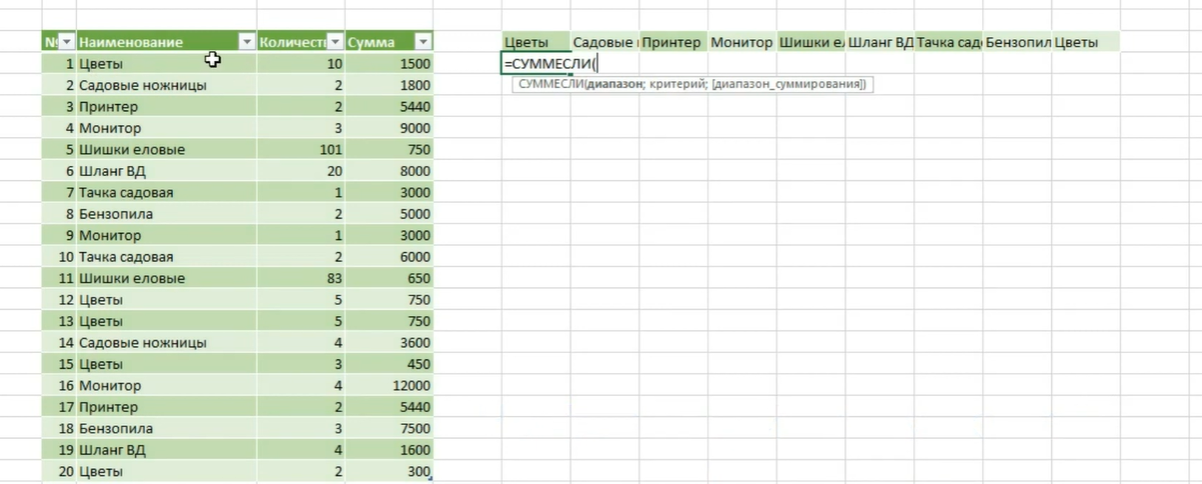Image resolution: width=1202 pixels, height=484 pixels.
Task: Select the Шишки еловые cell in row 5
Action: point(132,150)
